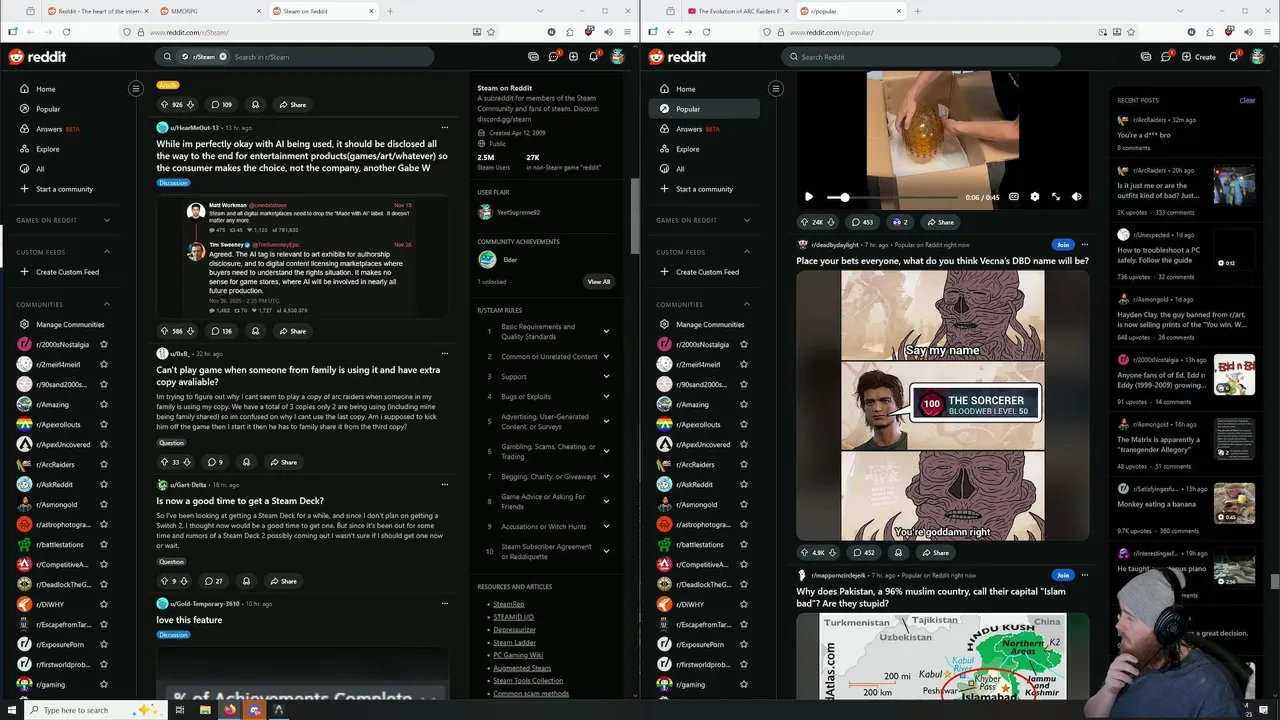Remove r/Steam search scope chip

(223, 57)
